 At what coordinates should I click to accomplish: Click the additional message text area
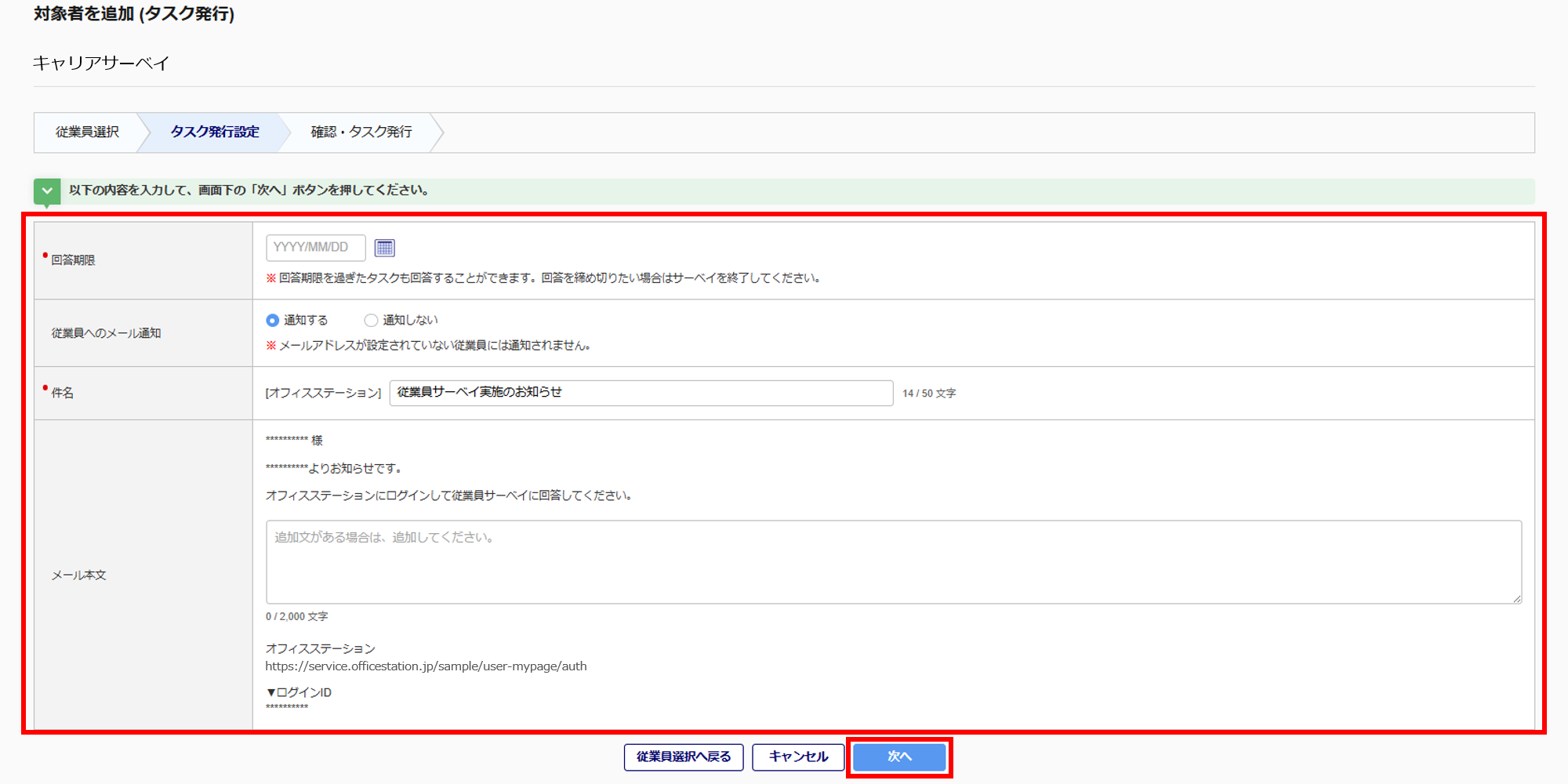point(893,561)
